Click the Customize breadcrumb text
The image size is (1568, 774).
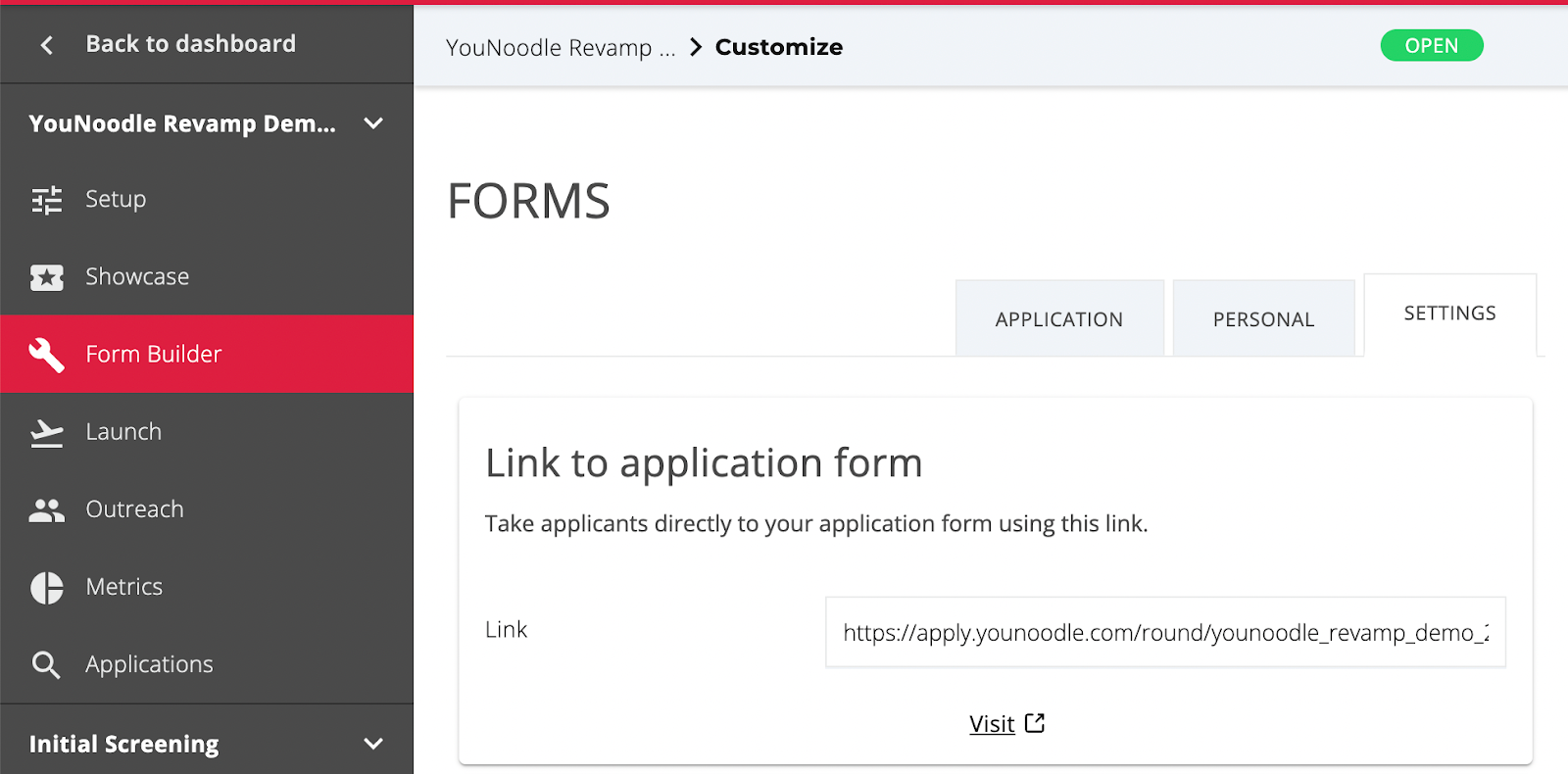pos(779,47)
